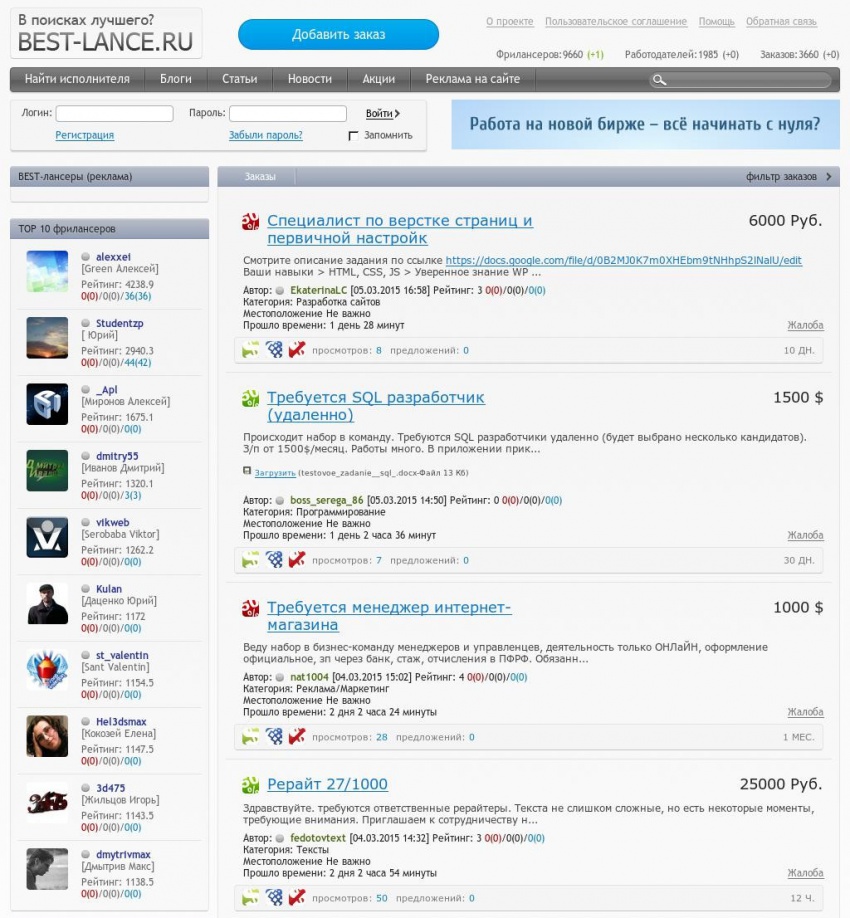
Task: Click attachment icon next to Загрузить
Action: [247, 471]
